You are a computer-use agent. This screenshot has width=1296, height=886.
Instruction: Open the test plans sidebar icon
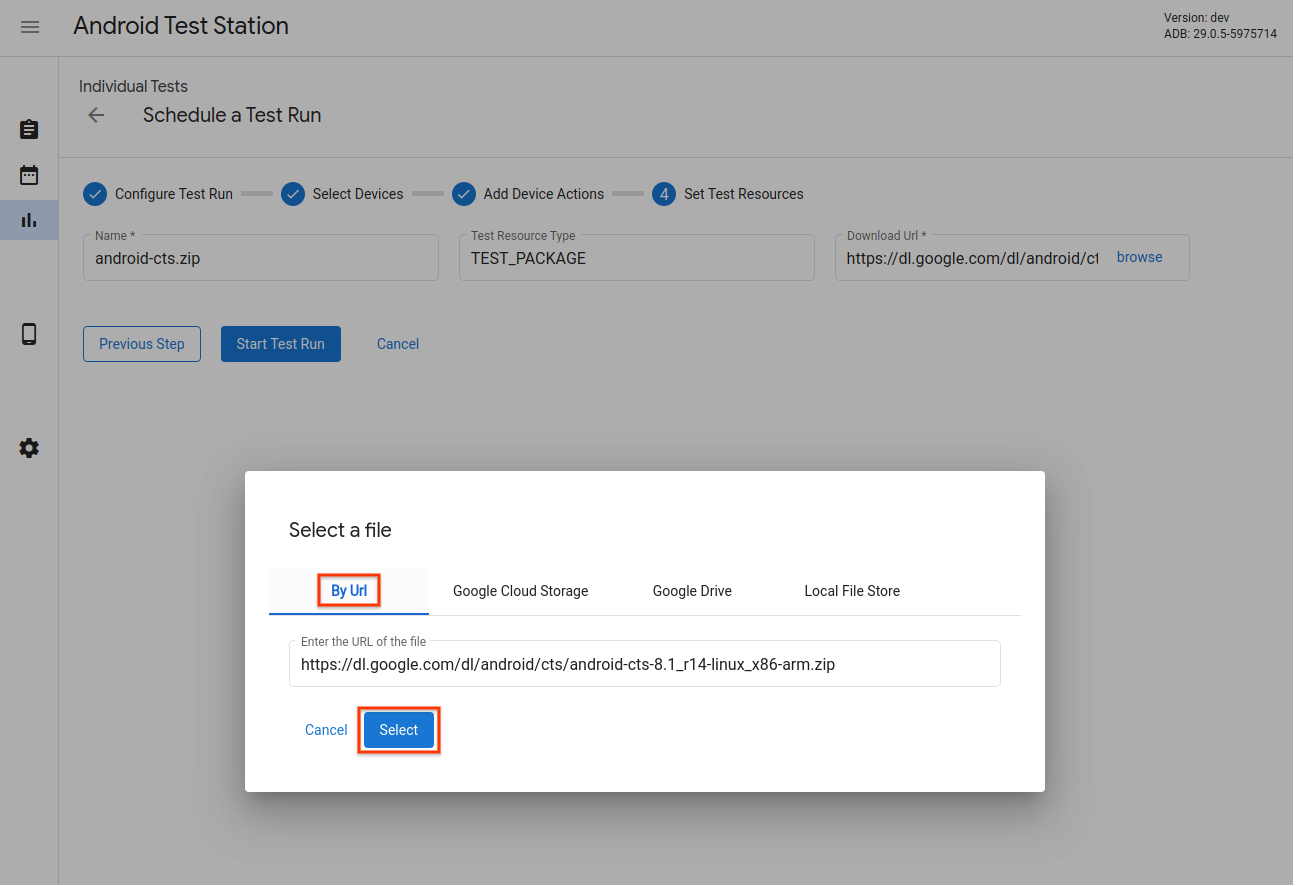pos(29,129)
